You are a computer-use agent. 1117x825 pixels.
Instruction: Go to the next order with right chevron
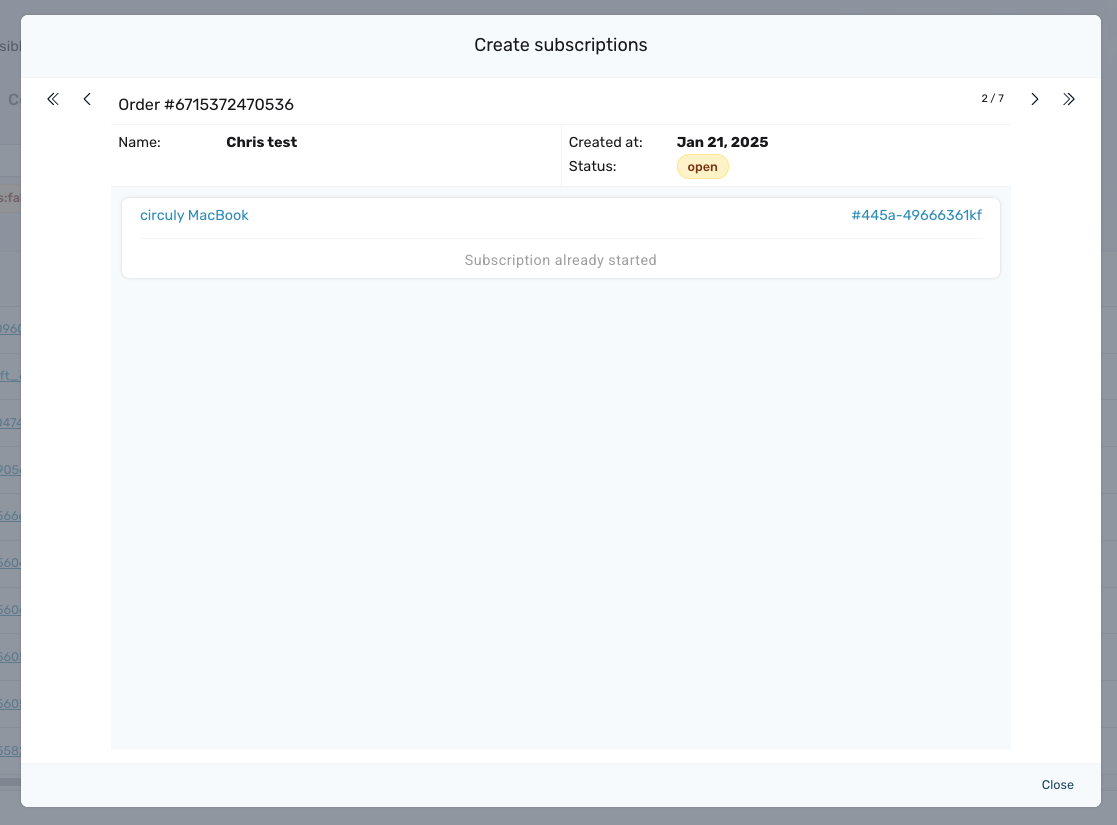[x=1034, y=99]
